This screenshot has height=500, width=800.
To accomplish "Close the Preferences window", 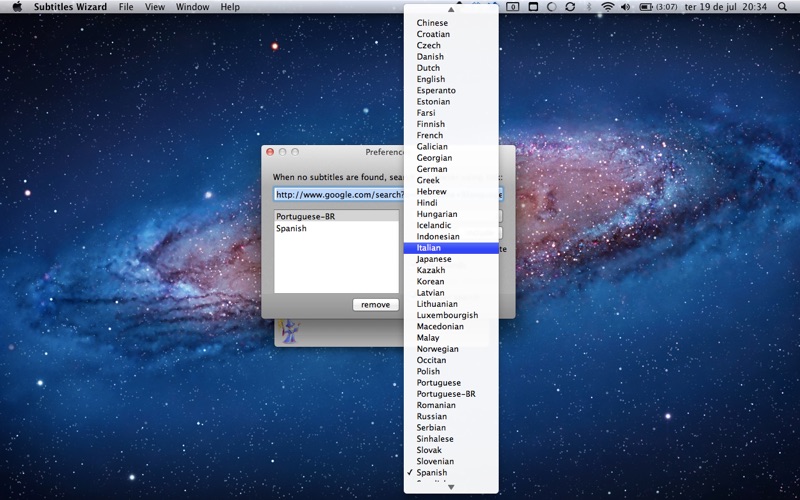I will point(270,152).
